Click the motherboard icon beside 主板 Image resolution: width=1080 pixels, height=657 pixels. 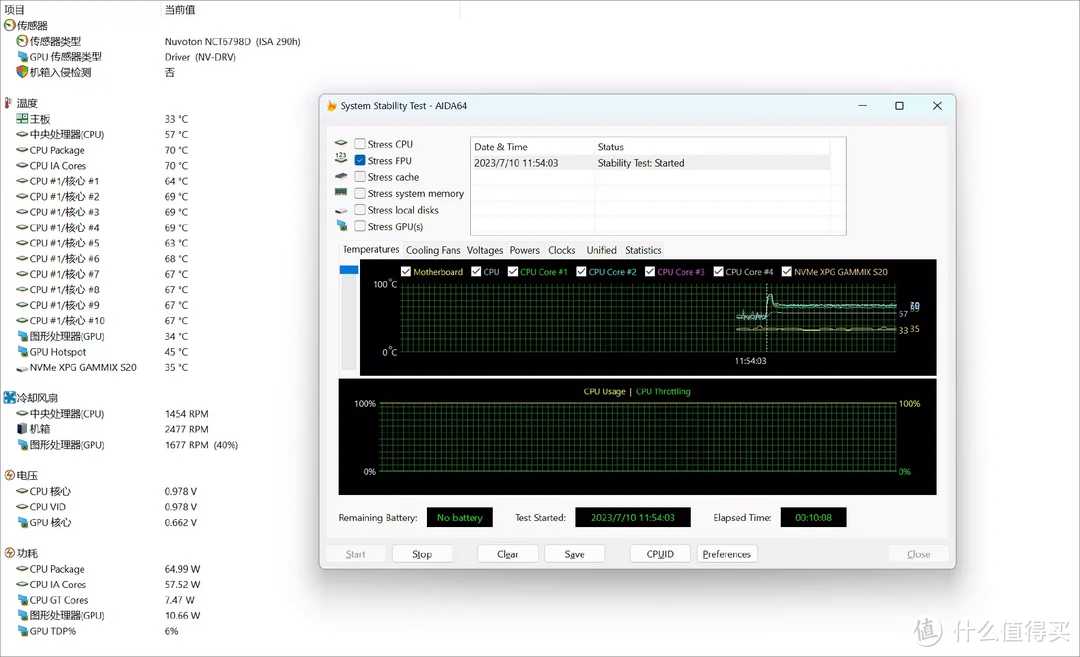22,119
